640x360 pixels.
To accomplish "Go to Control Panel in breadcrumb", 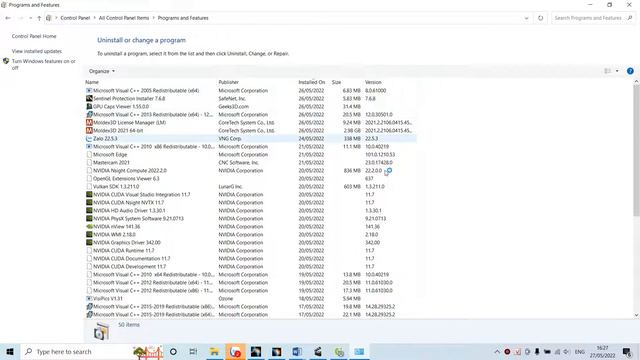I will click(75, 18).
